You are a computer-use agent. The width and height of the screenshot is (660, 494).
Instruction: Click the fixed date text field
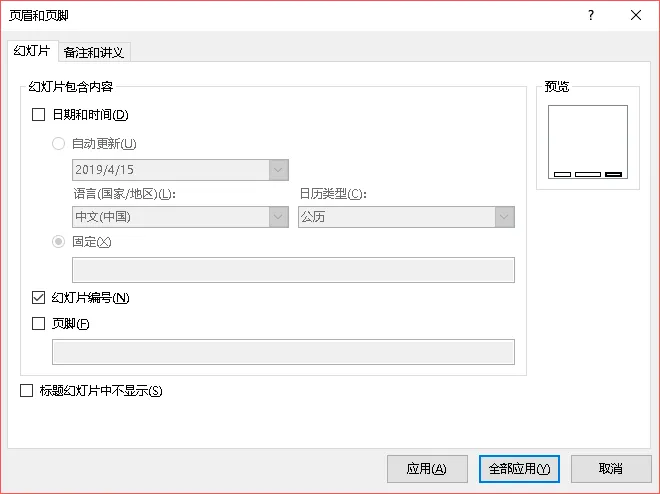click(x=293, y=270)
